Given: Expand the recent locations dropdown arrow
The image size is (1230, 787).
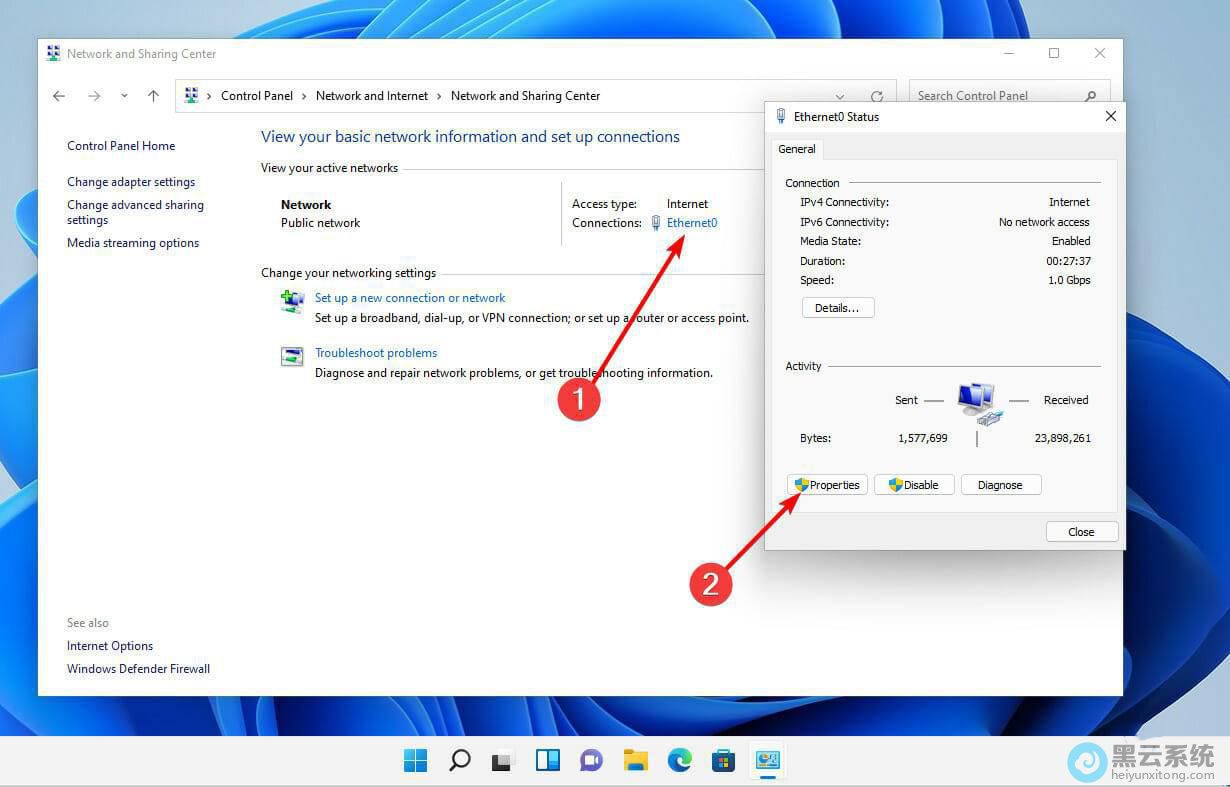Looking at the screenshot, I should (124, 96).
